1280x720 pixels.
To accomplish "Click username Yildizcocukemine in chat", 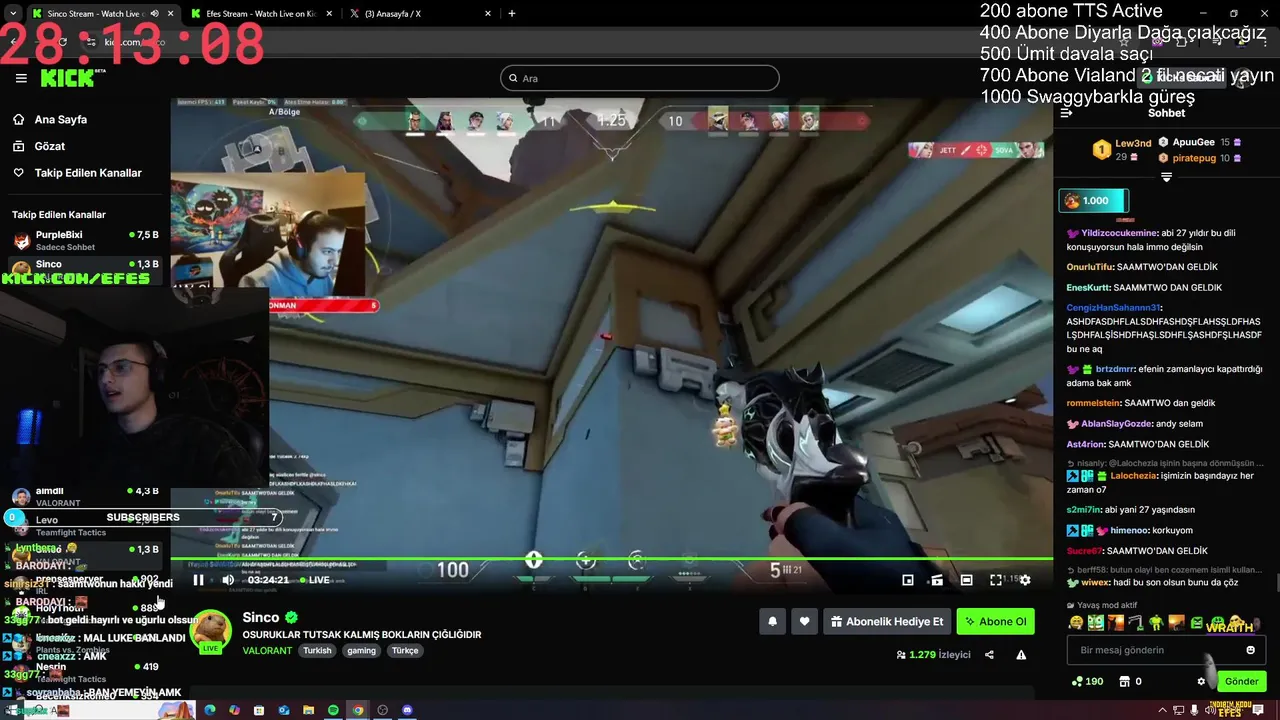I will pyautogui.click(x=1120, y=233).
